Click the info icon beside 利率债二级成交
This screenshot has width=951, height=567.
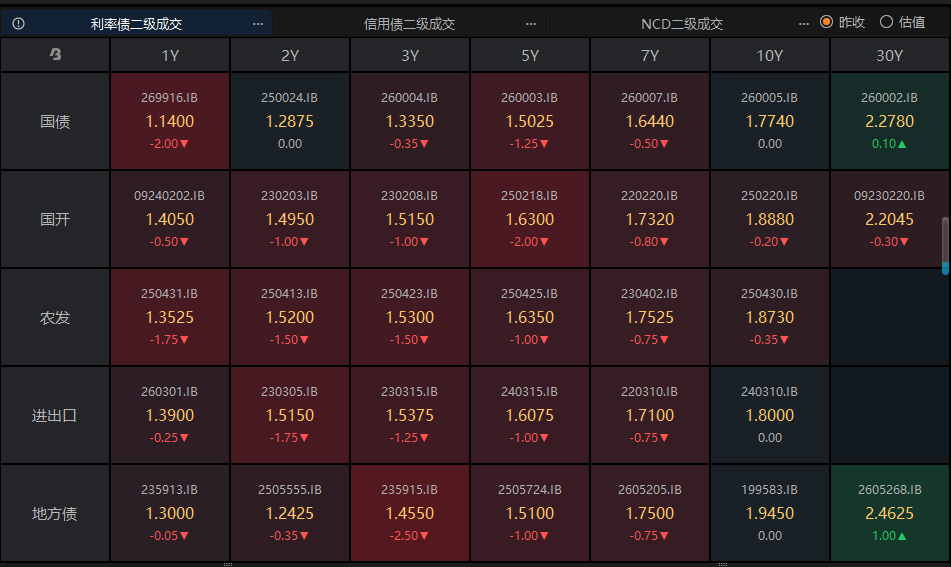point(18,23)
